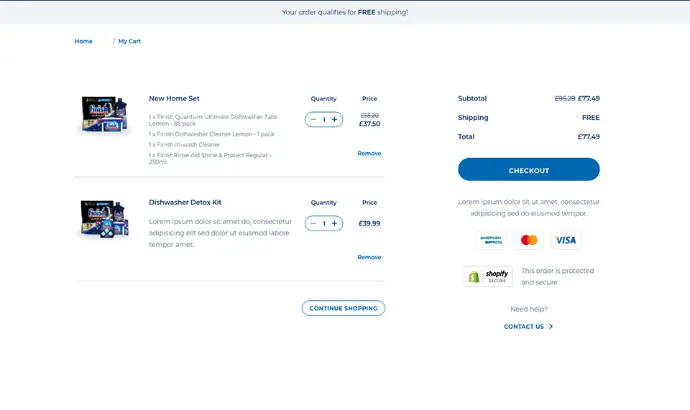Increase quantity of New Home Set

click(334, 120)
